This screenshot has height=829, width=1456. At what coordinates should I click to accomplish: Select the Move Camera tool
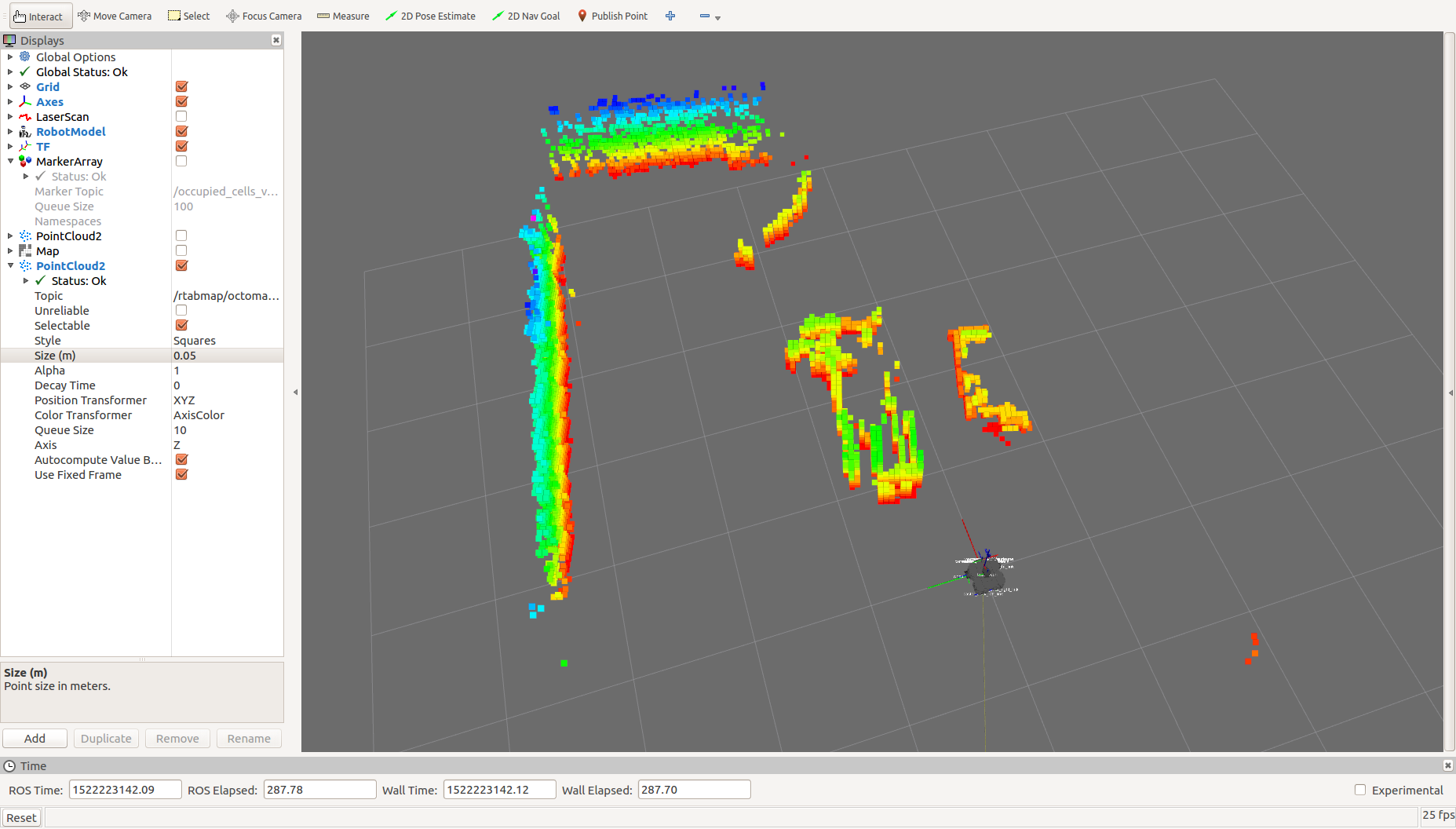[x=115, y=16]
